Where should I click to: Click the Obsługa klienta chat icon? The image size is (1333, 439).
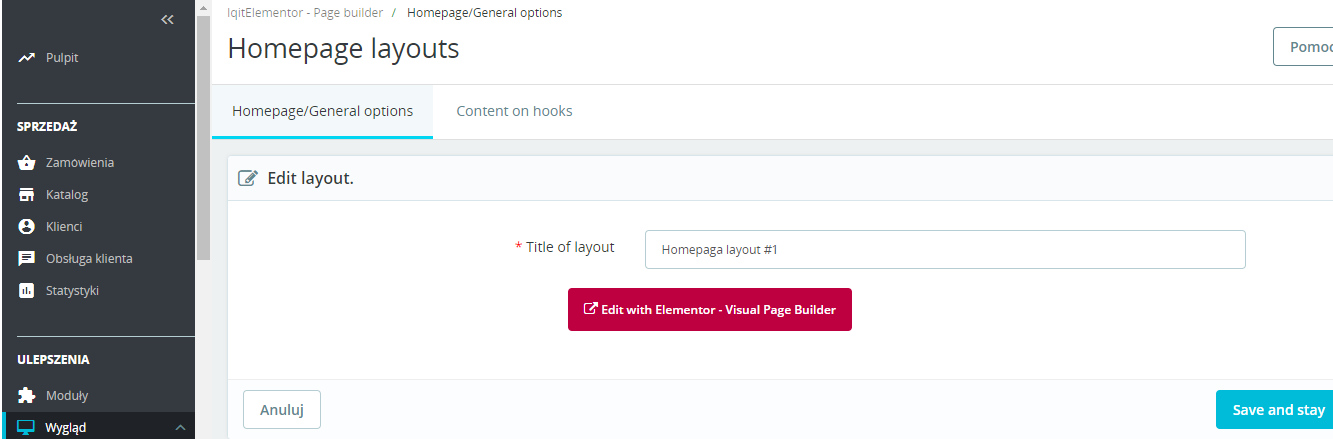click(x=27, y=258)
